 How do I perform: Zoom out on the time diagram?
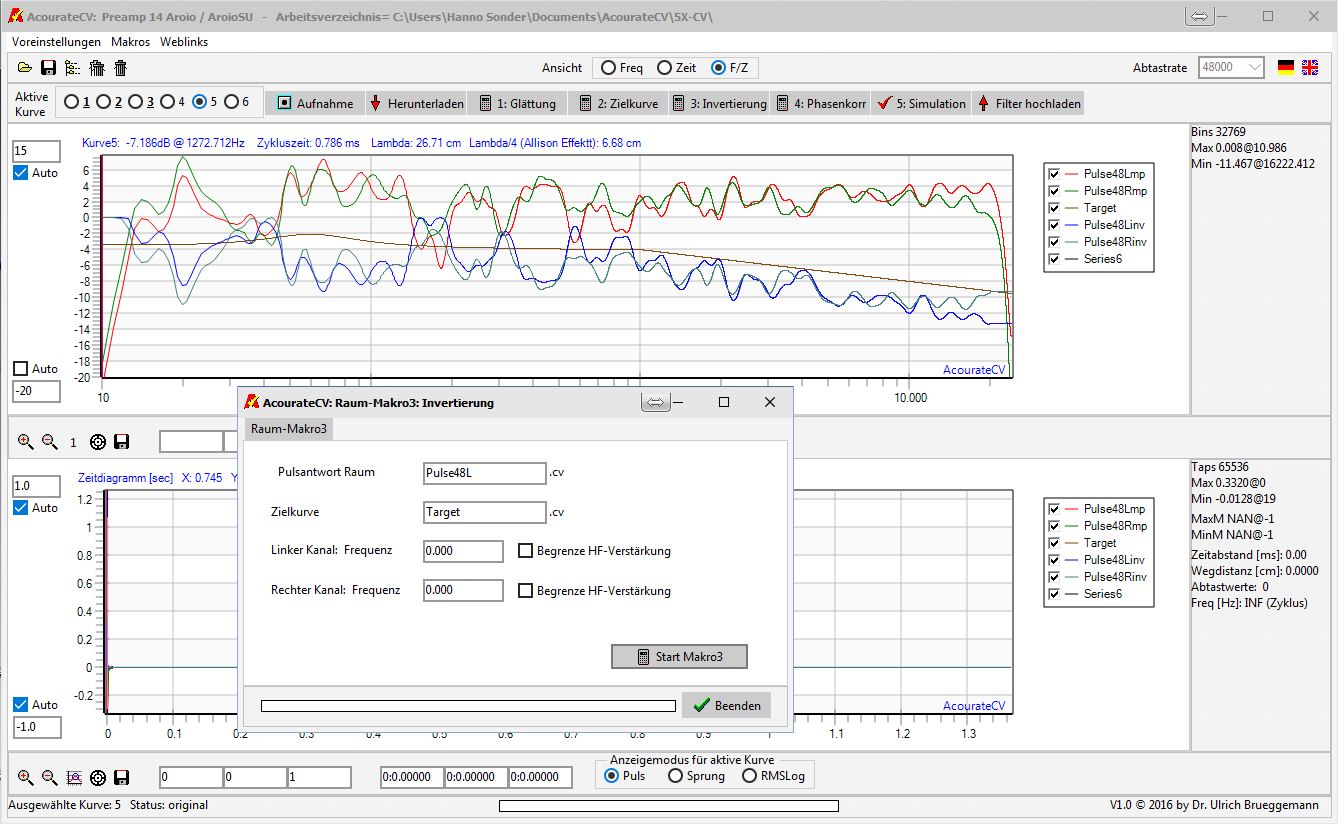49,777
